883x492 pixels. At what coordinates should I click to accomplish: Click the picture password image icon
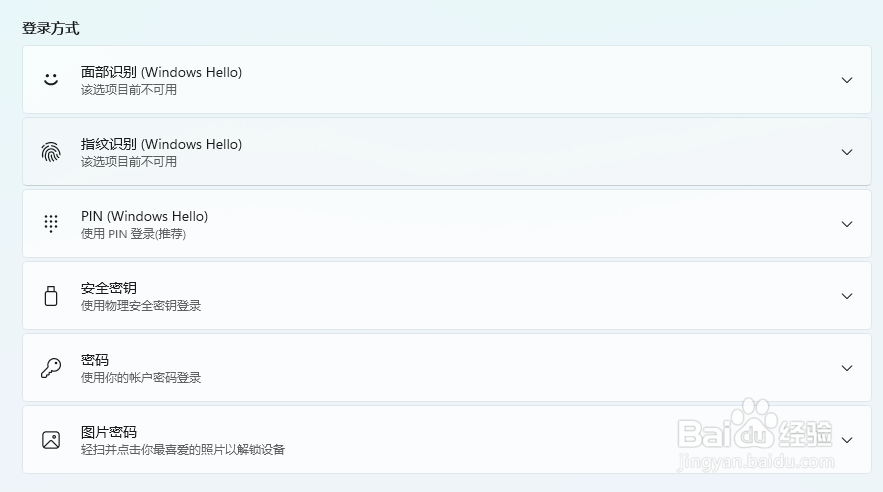click(51, 440)
